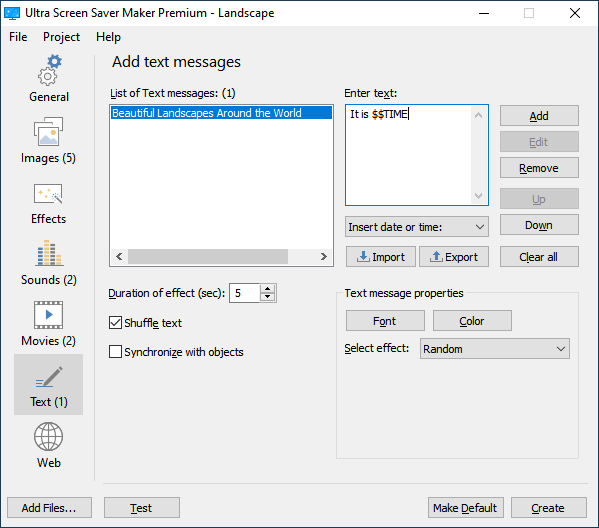This screenshot has height=528, width=599.
Task: Open the File menu
Action: click(18, 37)
